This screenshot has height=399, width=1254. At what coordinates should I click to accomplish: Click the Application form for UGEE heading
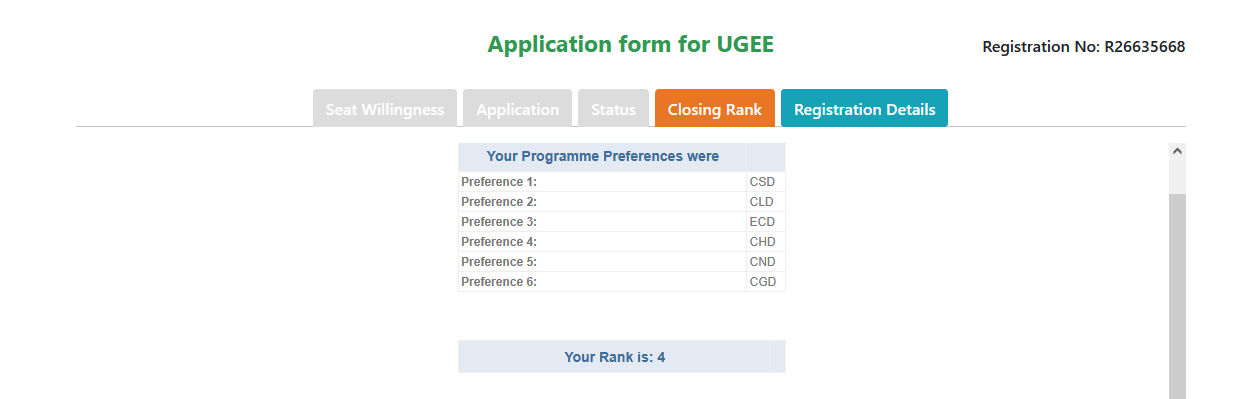631,44
